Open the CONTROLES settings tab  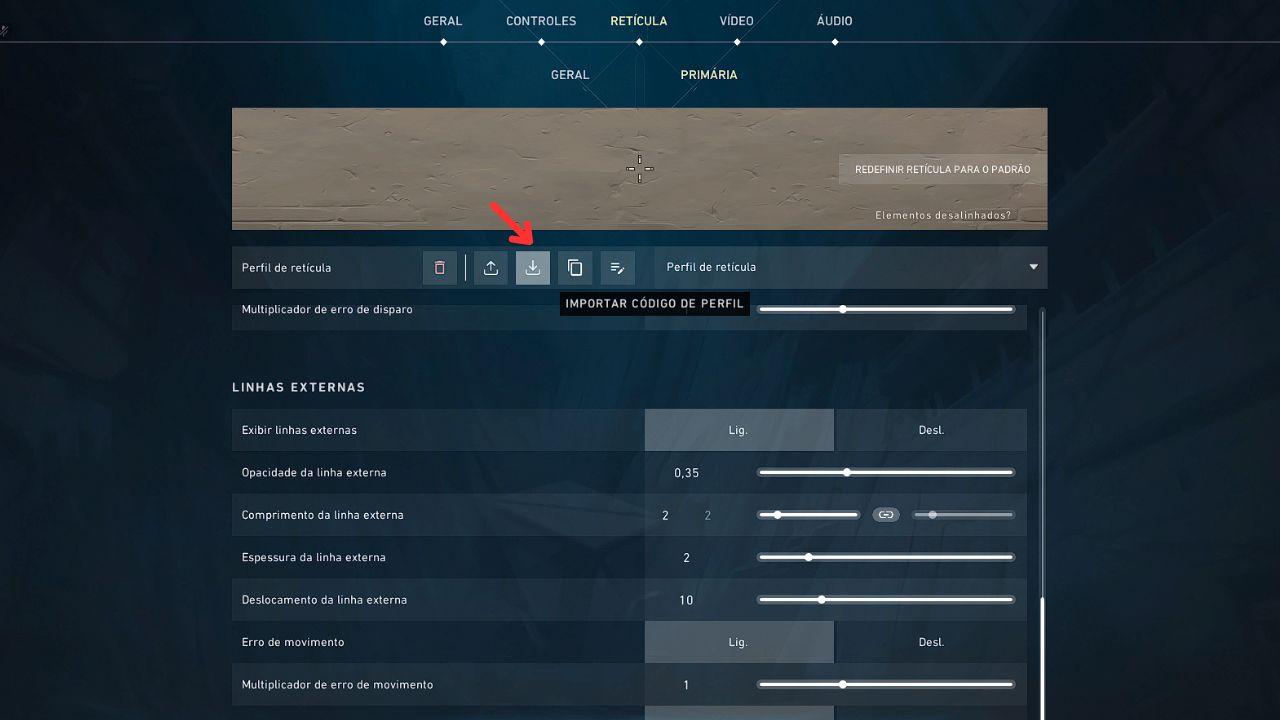(x=540, y=20)
